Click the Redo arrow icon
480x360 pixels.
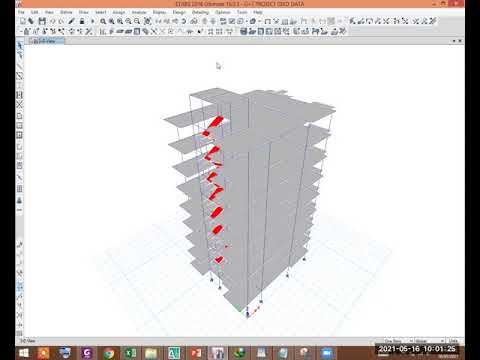point(61,21)
